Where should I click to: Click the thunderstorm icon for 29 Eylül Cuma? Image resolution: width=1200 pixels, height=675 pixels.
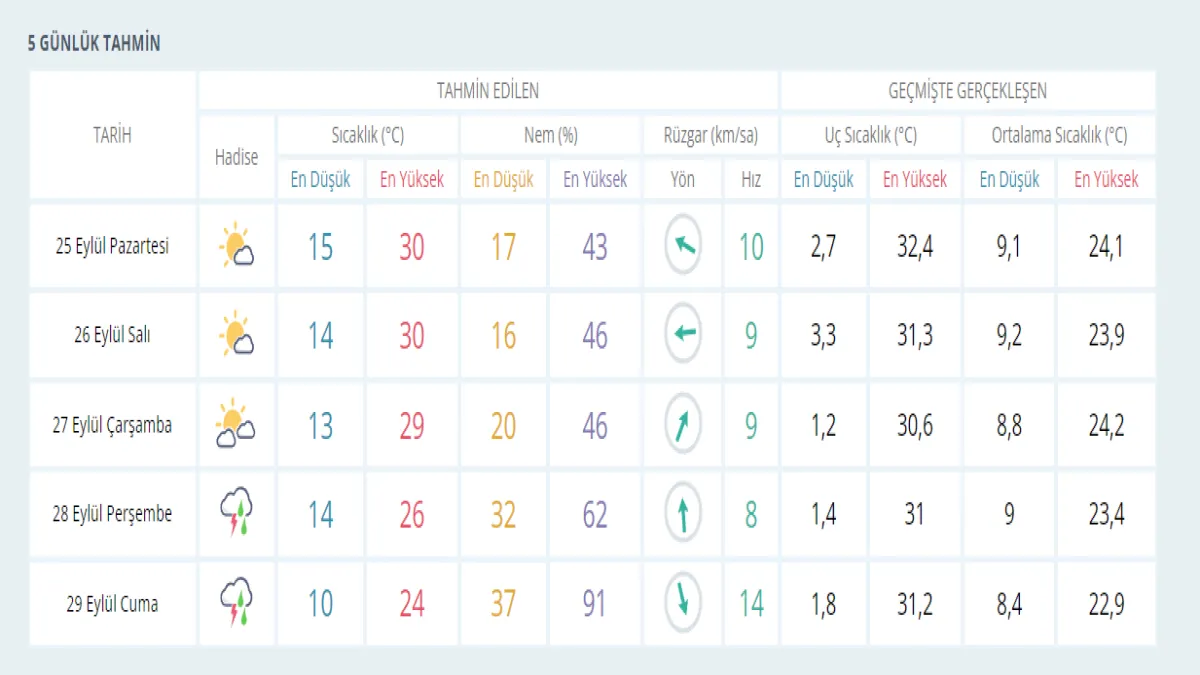pyautogui.click(x=236, y=604)
